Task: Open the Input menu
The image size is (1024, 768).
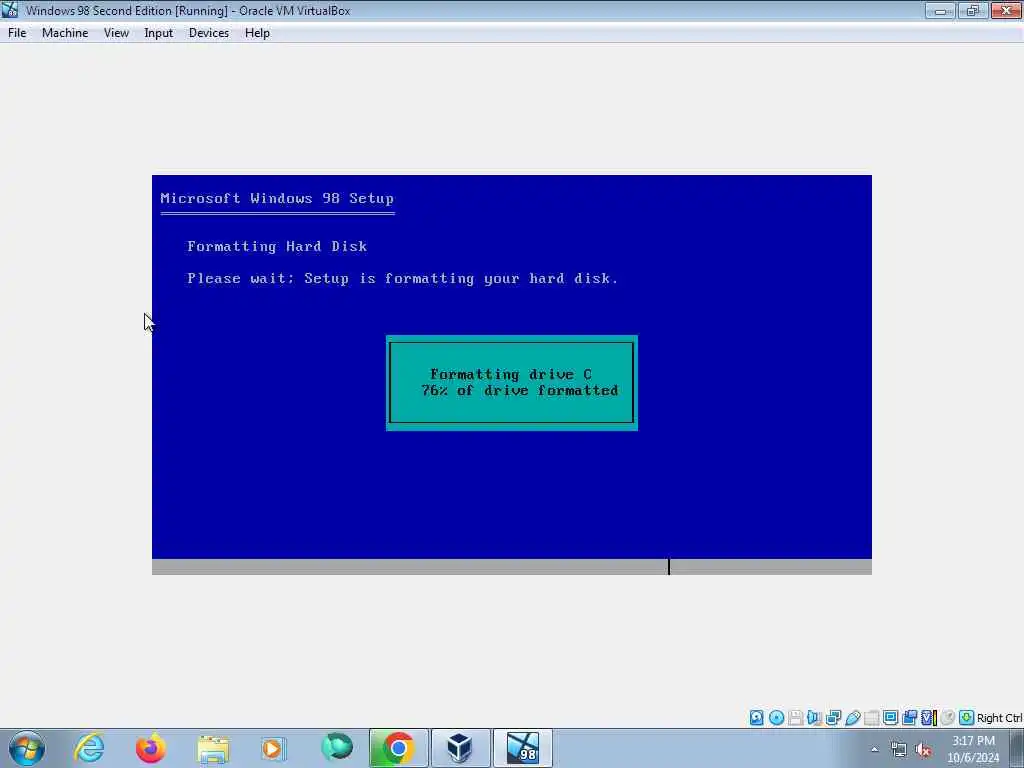Action: click(x=159, y=33)
